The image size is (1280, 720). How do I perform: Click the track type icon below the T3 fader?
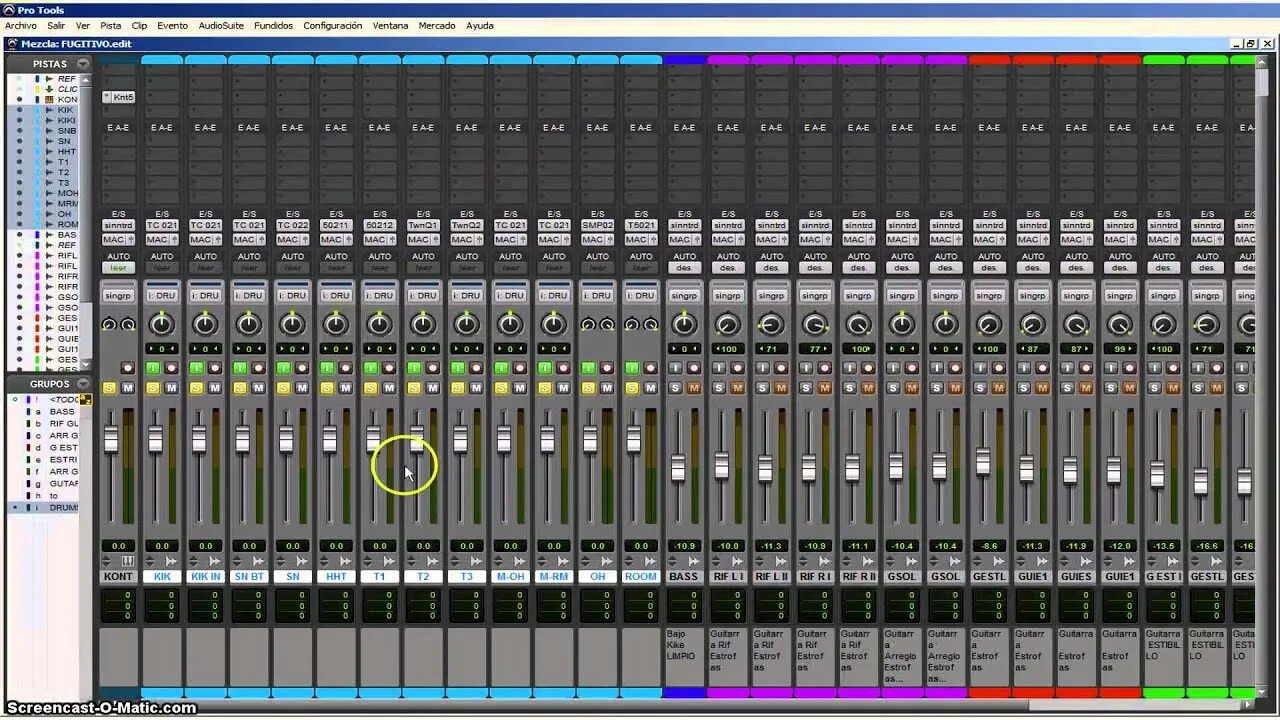click(x=476, y=561)
